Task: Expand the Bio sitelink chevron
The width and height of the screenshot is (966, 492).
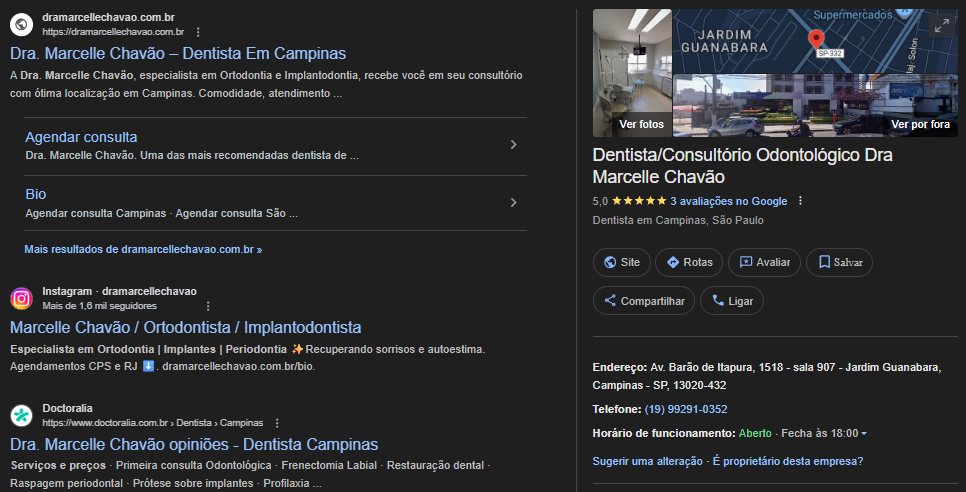Action: (x=513, y=203)
